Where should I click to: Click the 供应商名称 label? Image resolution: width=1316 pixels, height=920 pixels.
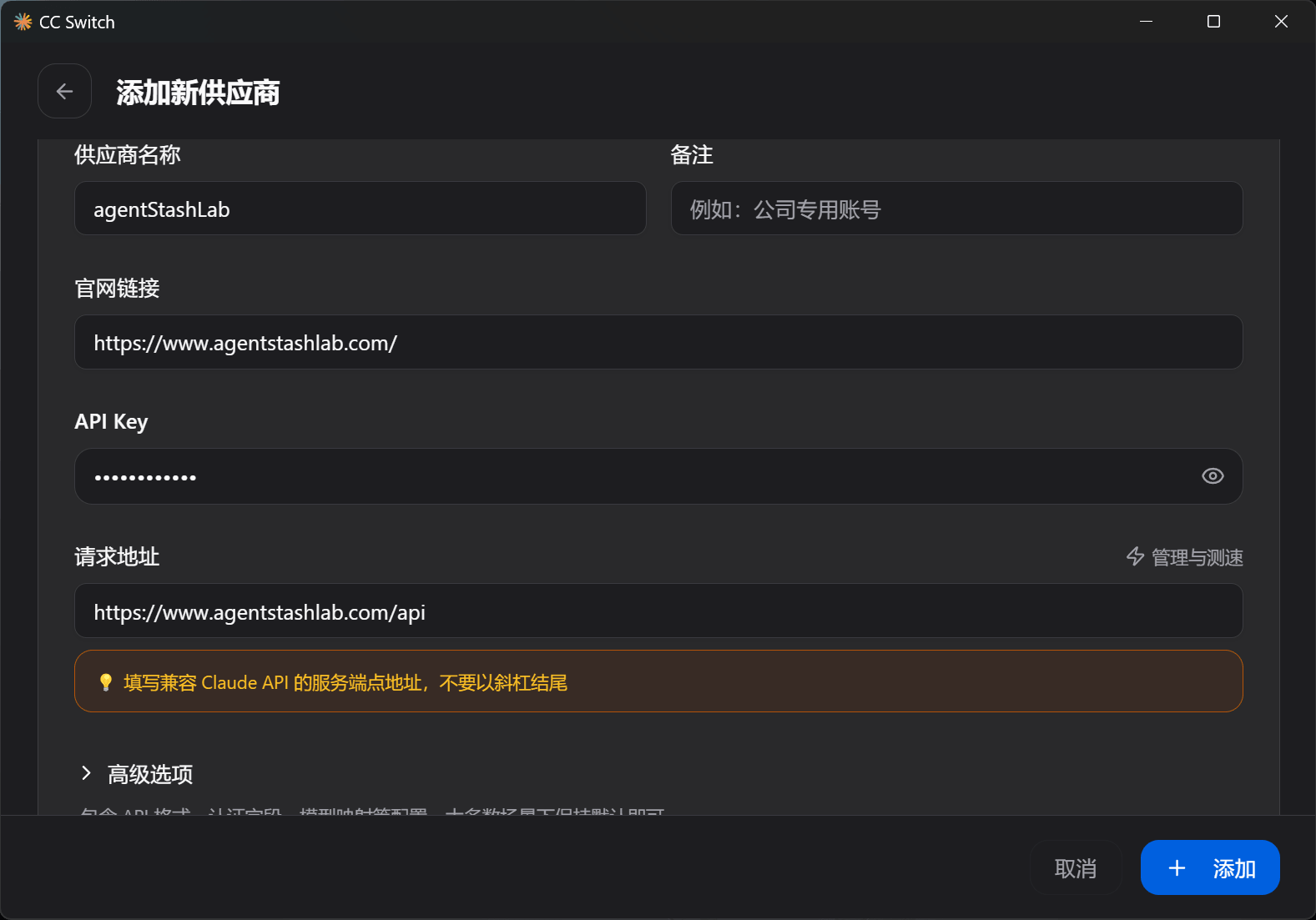pos(127,155)
